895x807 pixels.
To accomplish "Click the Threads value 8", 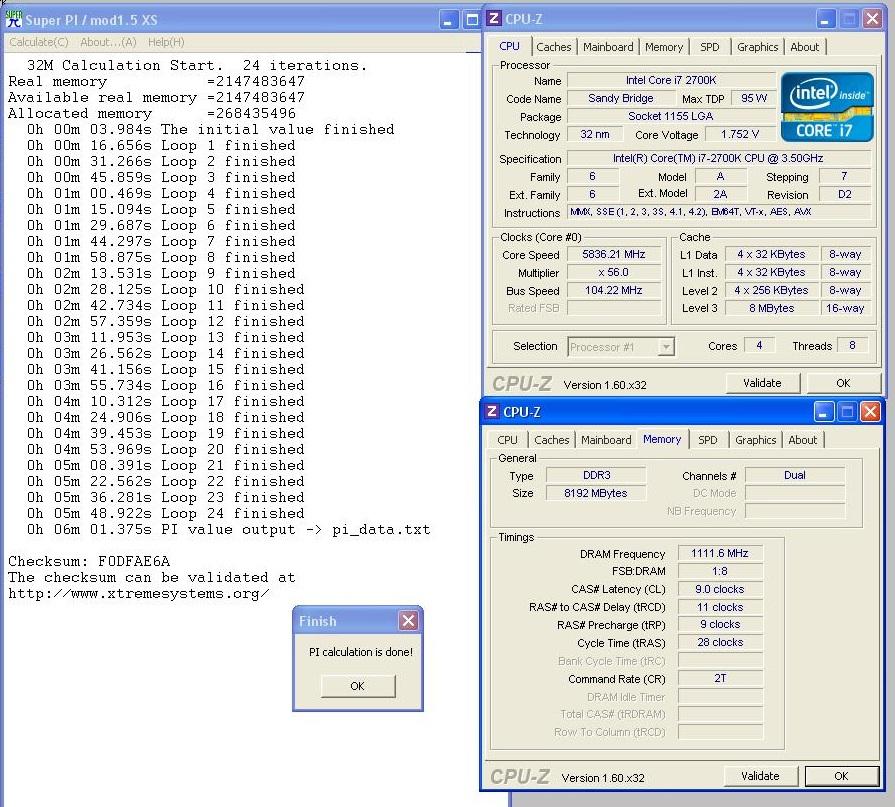I will coord(852,345).
